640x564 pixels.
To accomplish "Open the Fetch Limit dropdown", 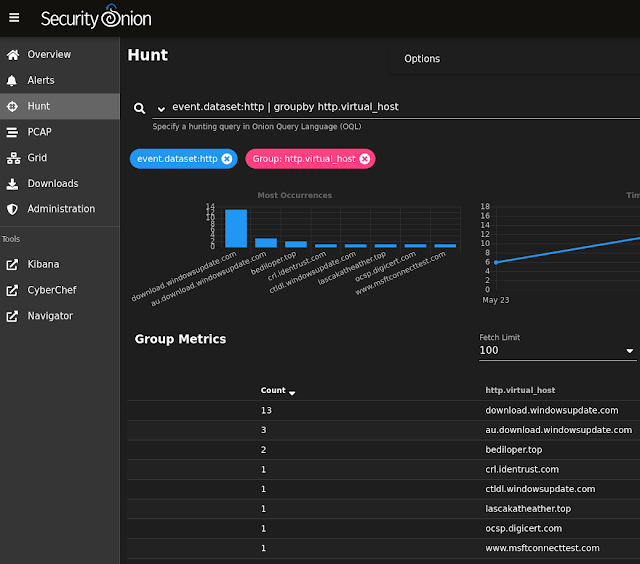I will click(x=557, y=351).
